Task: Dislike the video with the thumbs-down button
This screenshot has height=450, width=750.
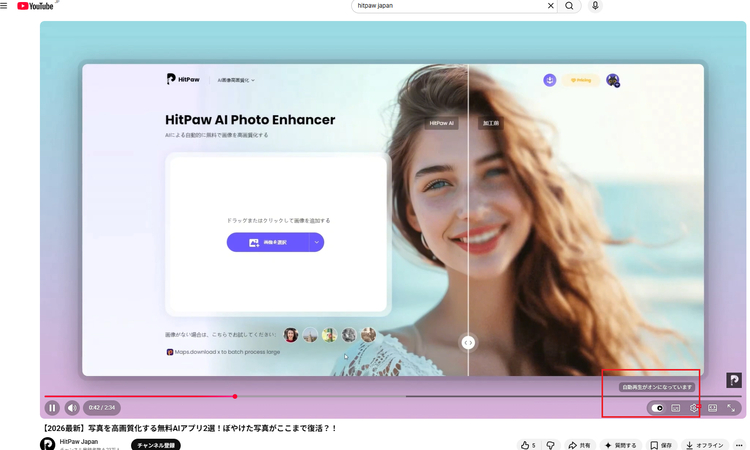Action: (551, 445)
